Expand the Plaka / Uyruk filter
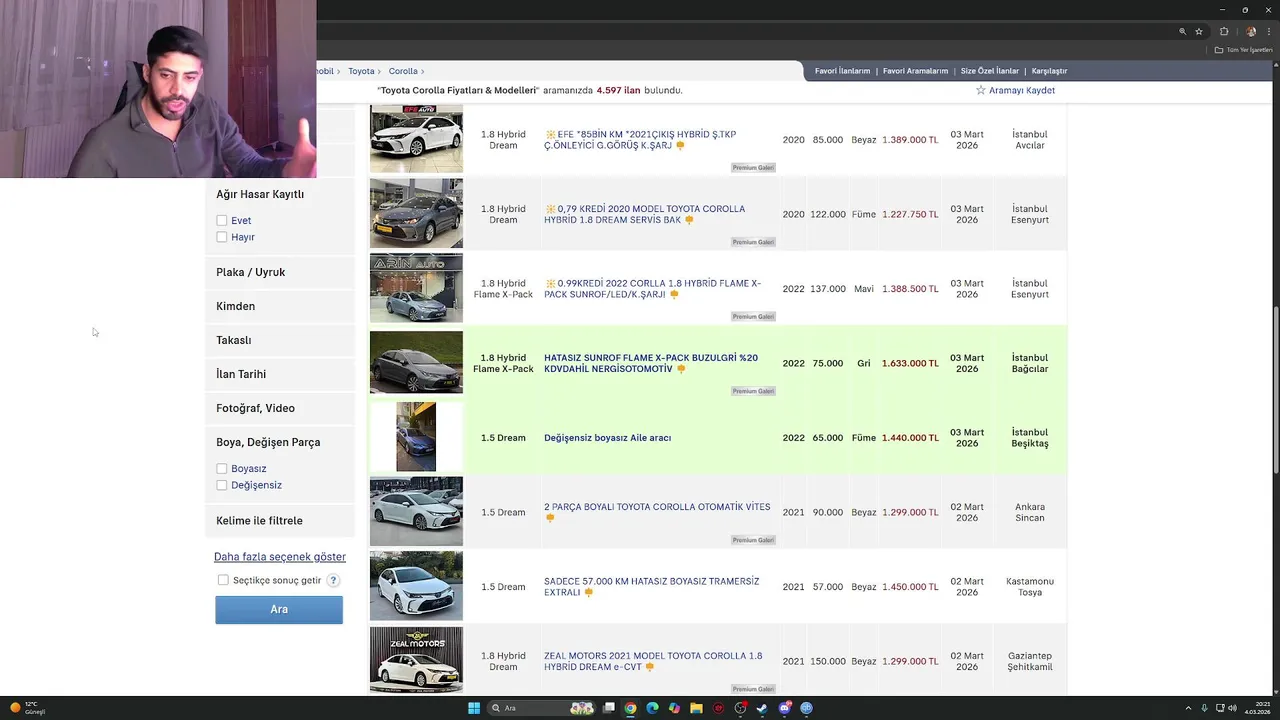 pyautogui.click(x=280, y=272)
